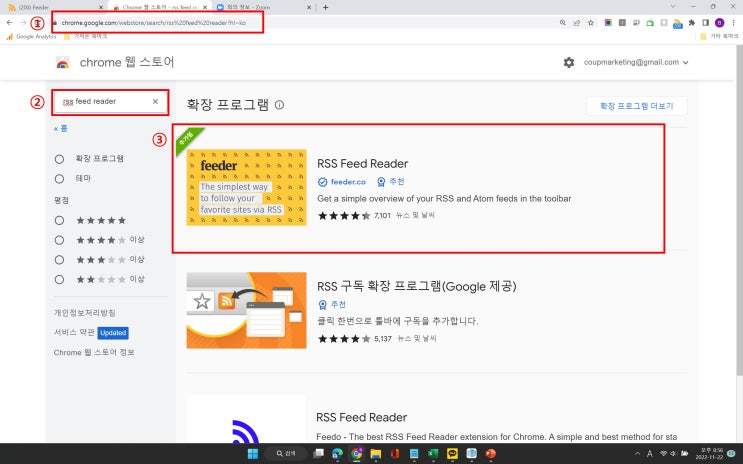
Task: Toggle the browser side panel icon
Action: pyautogui.click(x=706, y=22)
